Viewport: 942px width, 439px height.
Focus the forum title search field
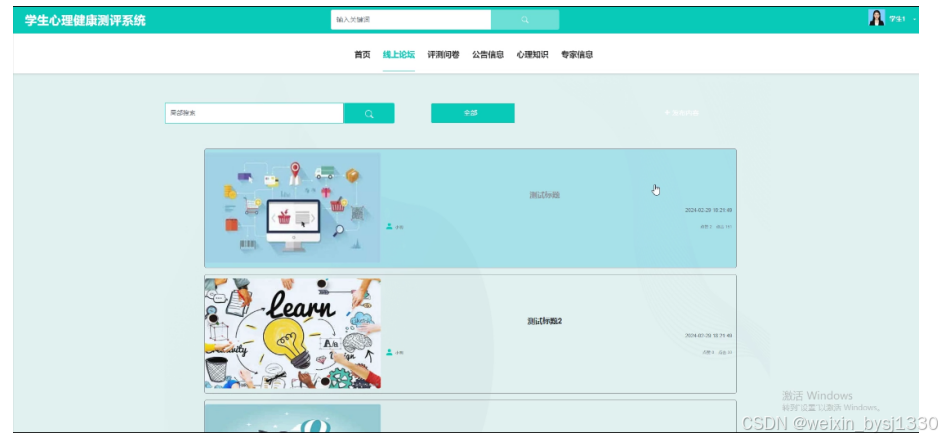[254, 114]
